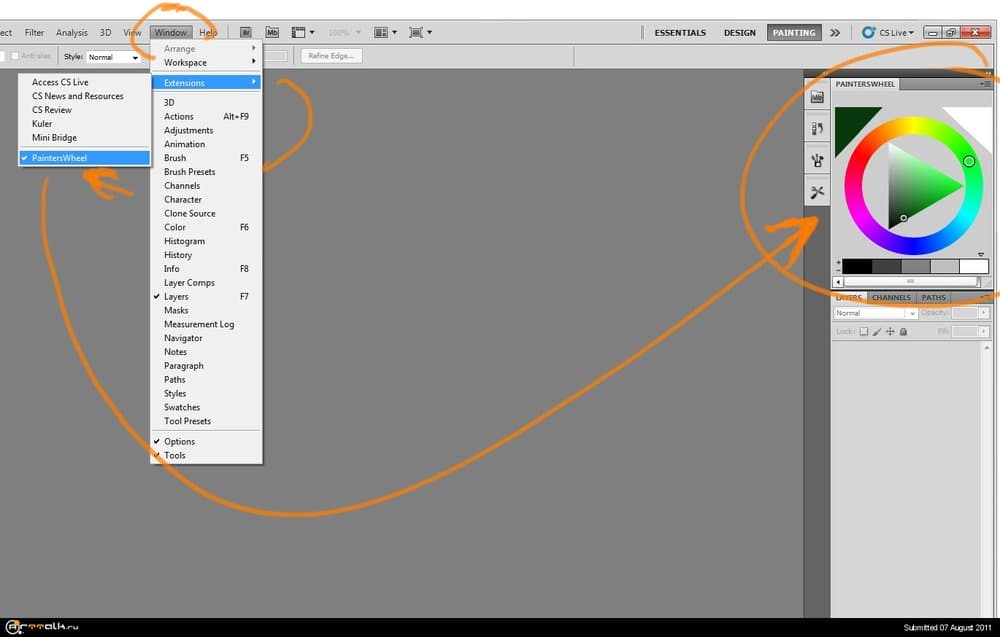
Task: Click the lock image pixels brush icon
Action: tap(877, 332)
